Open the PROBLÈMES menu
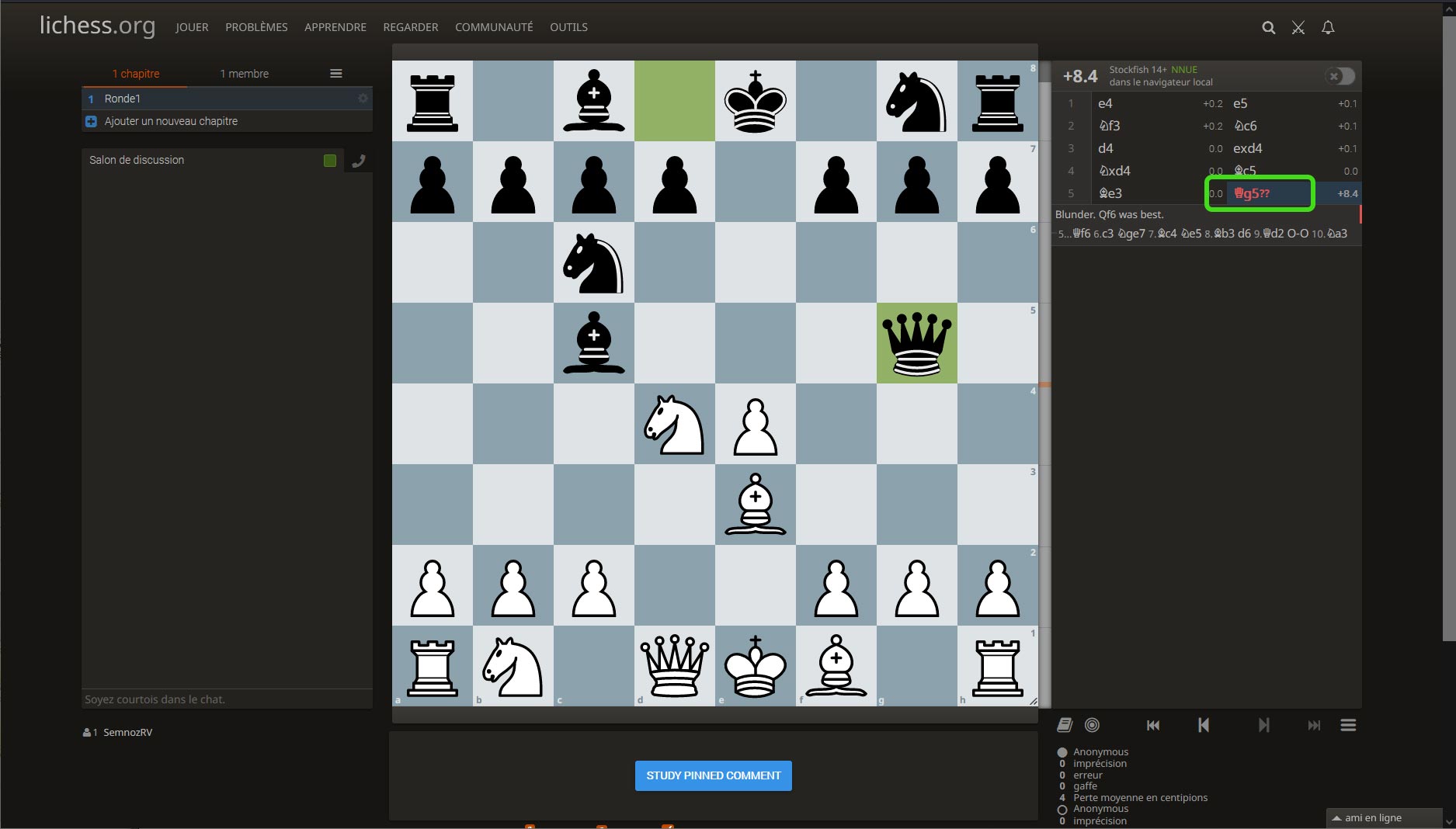This screenshot has height=829, width=1456. (256, 27)
